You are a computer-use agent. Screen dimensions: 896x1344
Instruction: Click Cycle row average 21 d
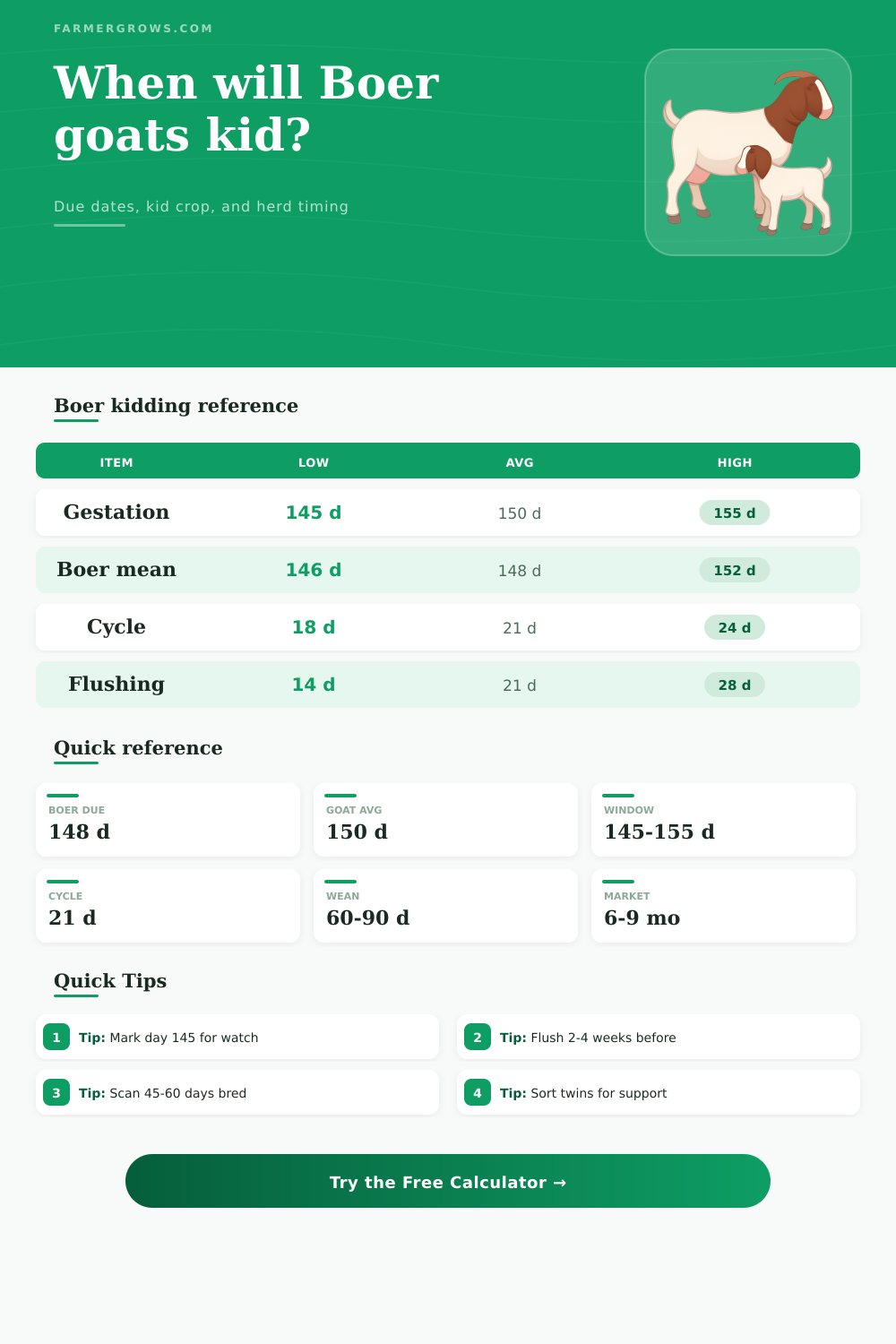[x=520, y=628]
